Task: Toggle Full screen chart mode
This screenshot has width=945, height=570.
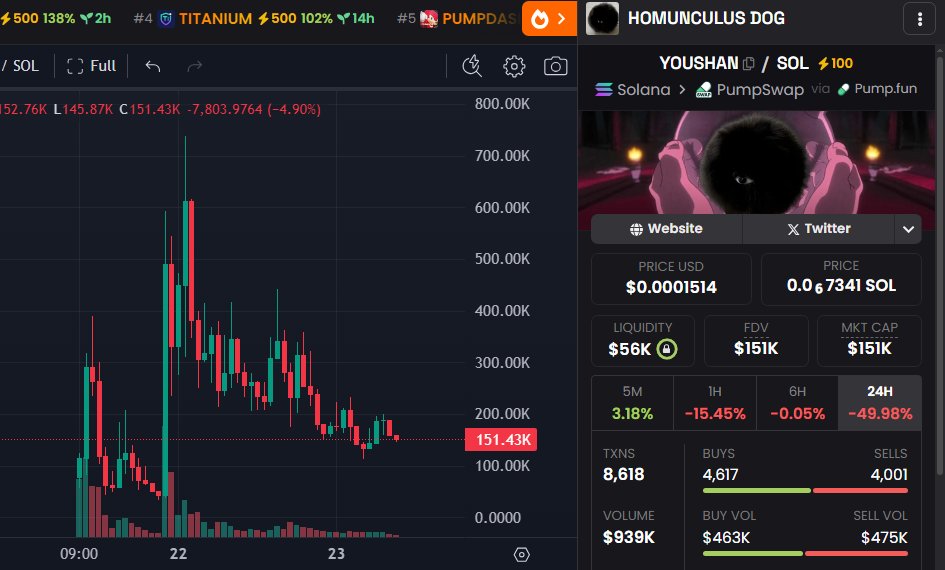Action: [x=91, y=66]
